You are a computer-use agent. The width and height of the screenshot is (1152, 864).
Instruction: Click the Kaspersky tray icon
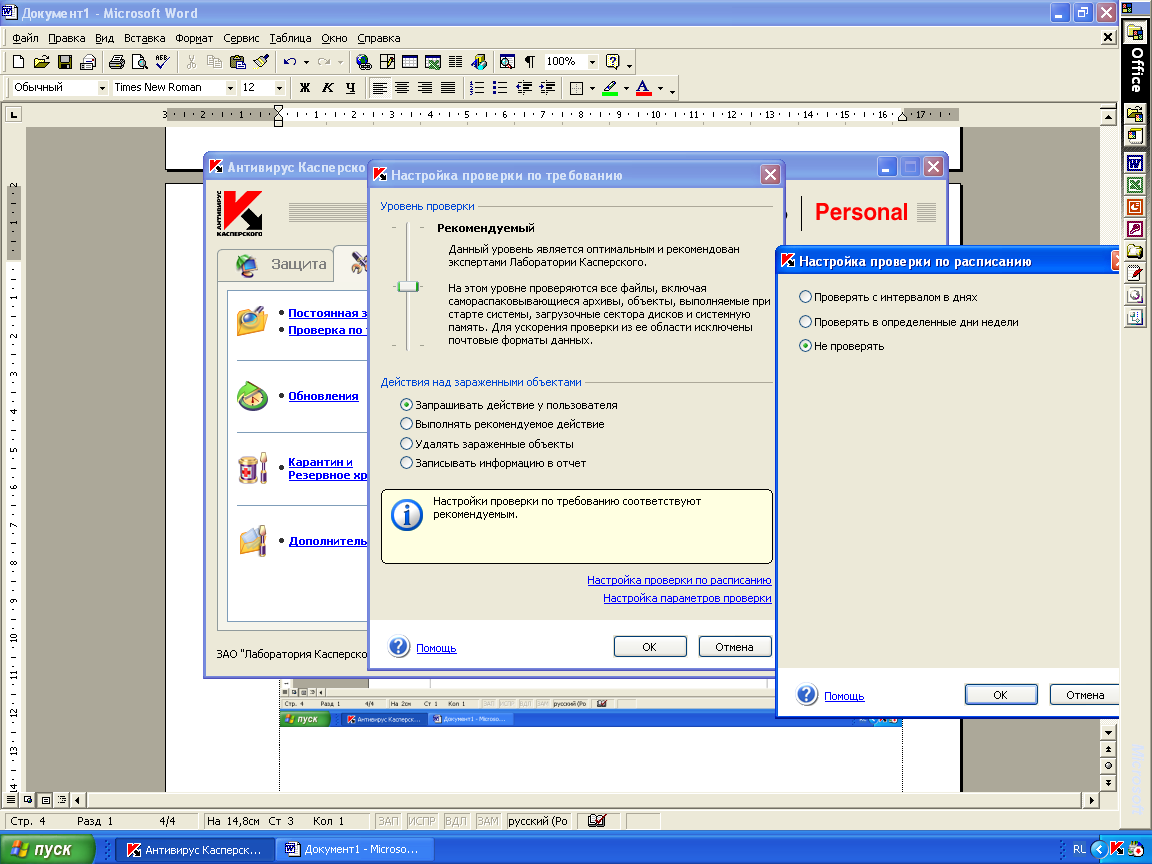coord(1116,849)
